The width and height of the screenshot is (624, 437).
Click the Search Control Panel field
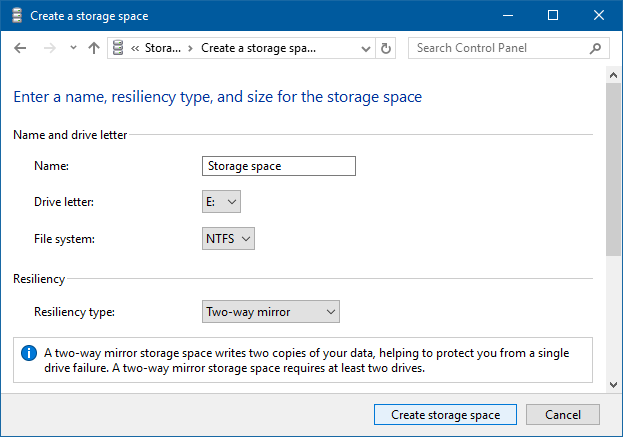click(509, 48)
